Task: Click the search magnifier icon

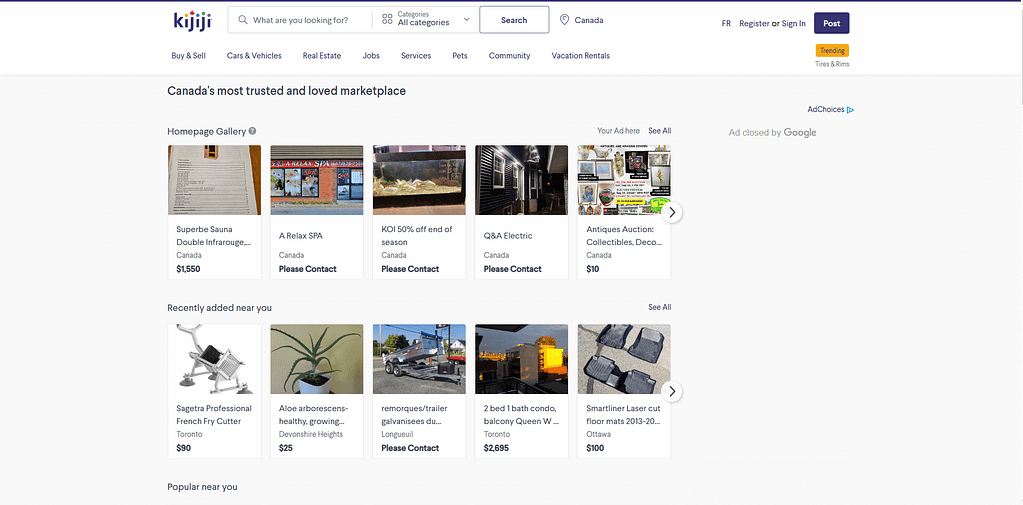Action: (x=243, y=20)
